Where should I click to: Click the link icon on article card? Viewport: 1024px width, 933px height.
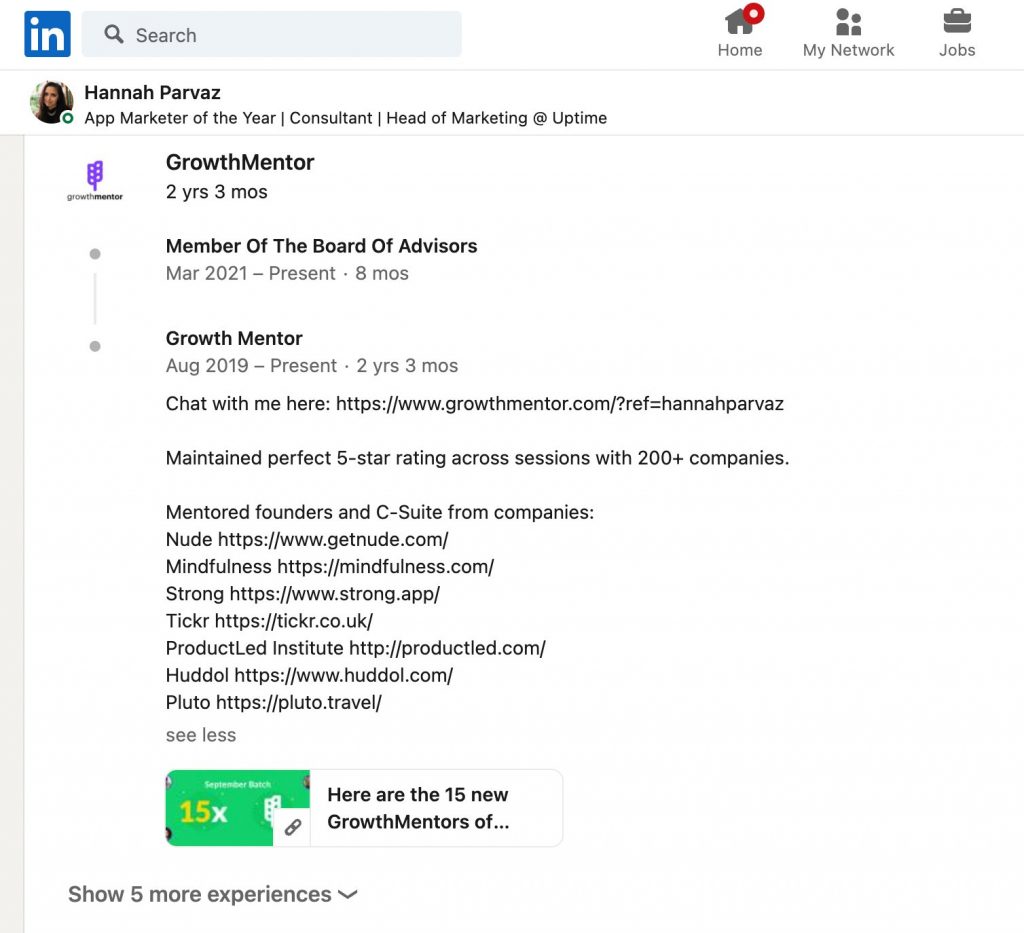pyautogui.click(x=292, y=827)
